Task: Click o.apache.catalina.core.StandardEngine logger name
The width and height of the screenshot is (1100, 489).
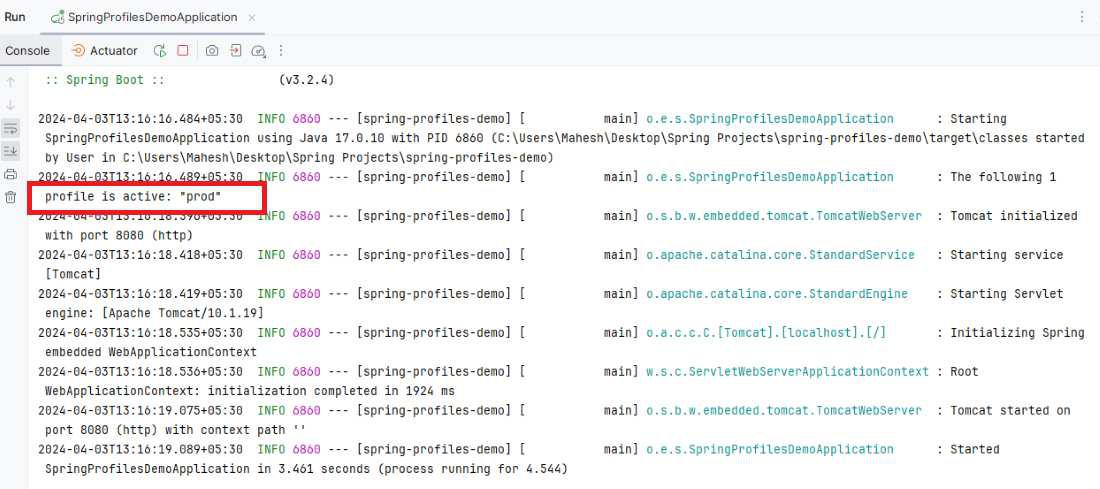Action: coord(777,294)
